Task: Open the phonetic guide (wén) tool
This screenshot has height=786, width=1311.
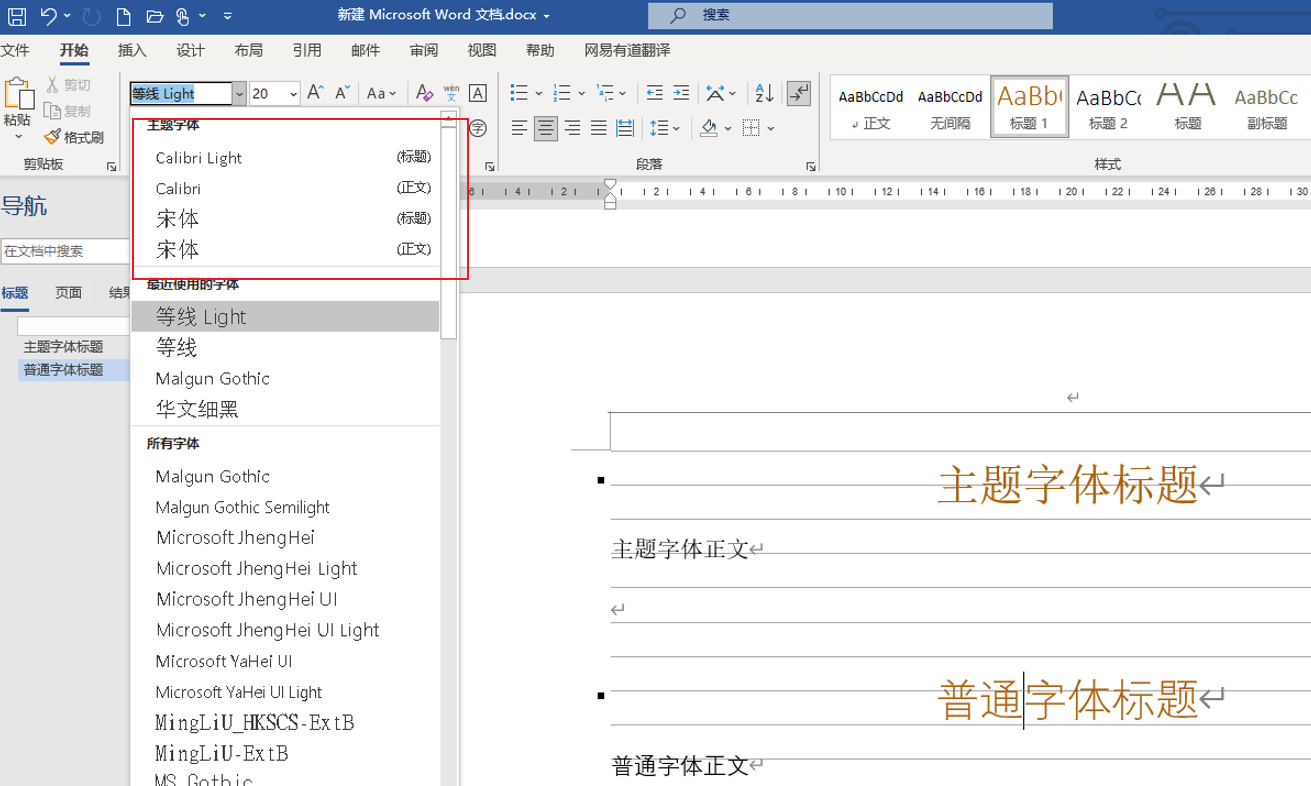Action: [x=451, y=93]
